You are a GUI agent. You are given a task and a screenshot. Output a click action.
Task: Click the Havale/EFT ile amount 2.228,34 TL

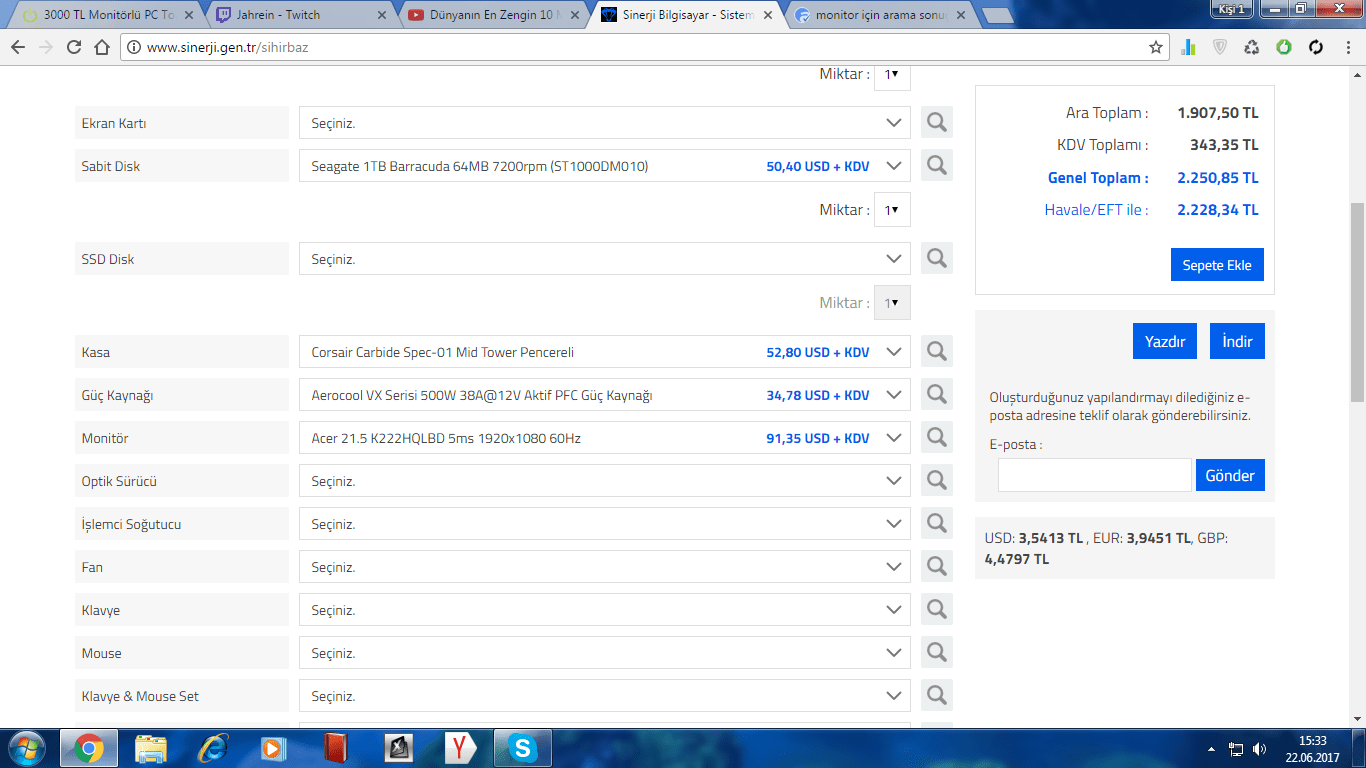pyautogui.click(x=1218, y=210)
